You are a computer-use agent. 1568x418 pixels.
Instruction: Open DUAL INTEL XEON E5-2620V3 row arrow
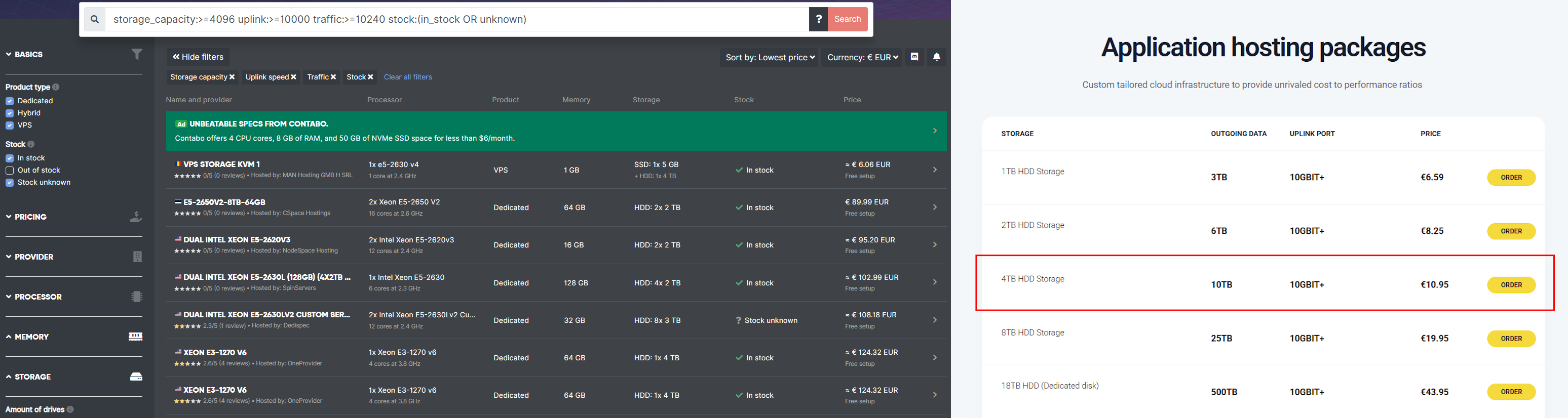coord(935,244)
